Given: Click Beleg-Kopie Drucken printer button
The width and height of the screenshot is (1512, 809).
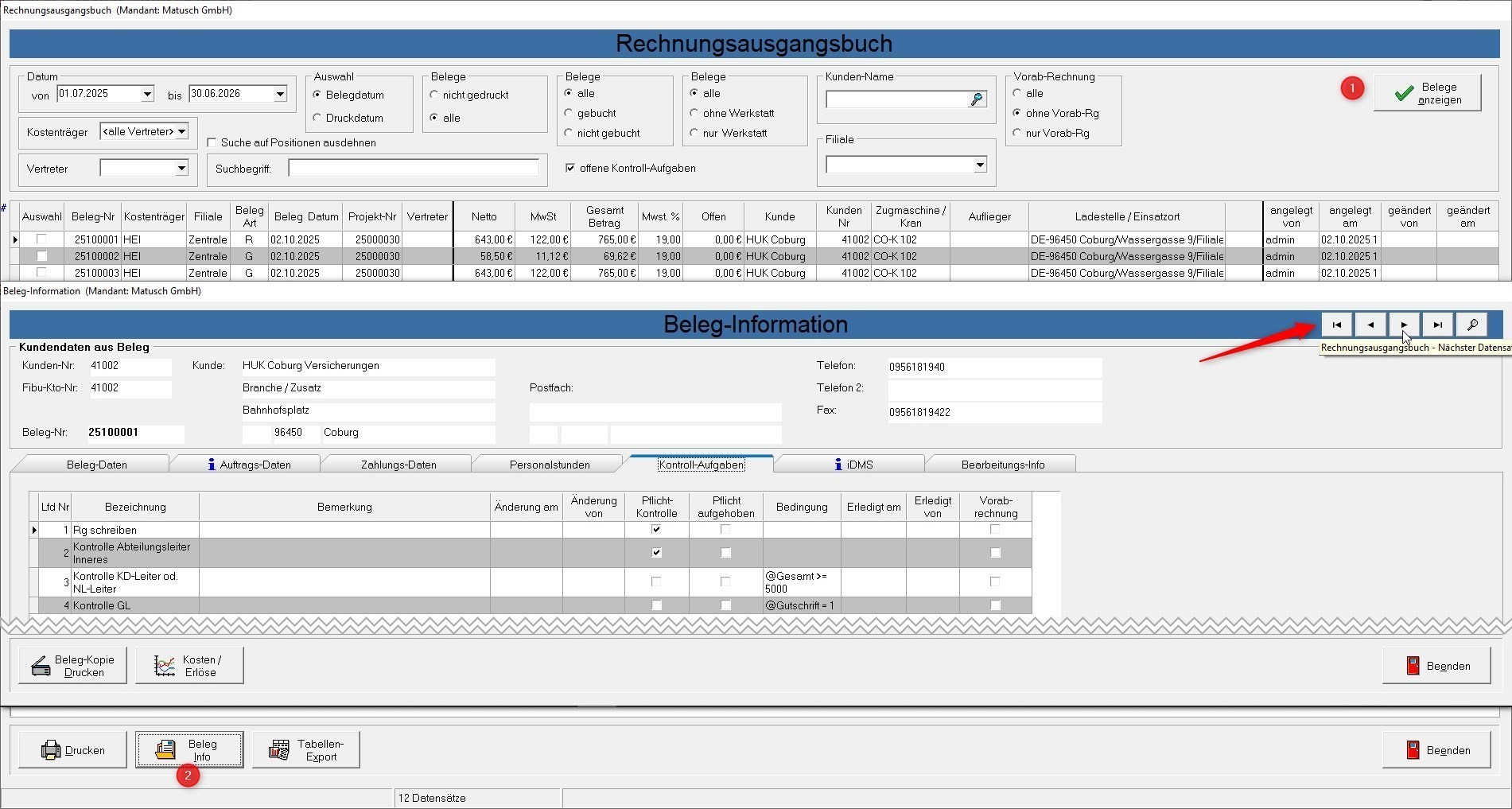Looking at the screenshot, I should pyautogui.click(x=72, y=666).
